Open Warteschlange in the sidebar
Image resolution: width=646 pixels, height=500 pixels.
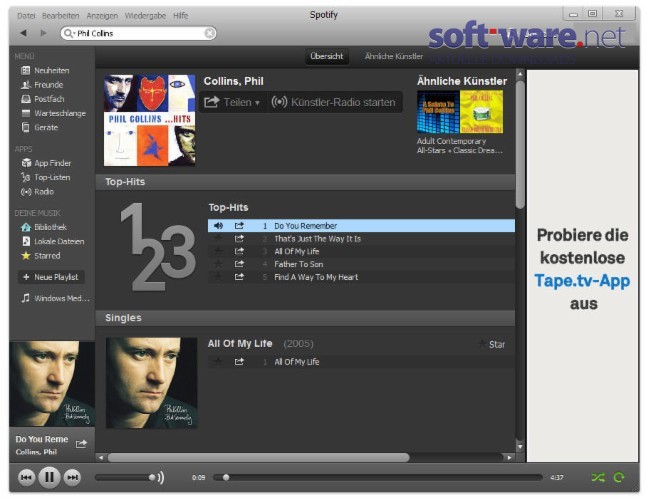54,113
